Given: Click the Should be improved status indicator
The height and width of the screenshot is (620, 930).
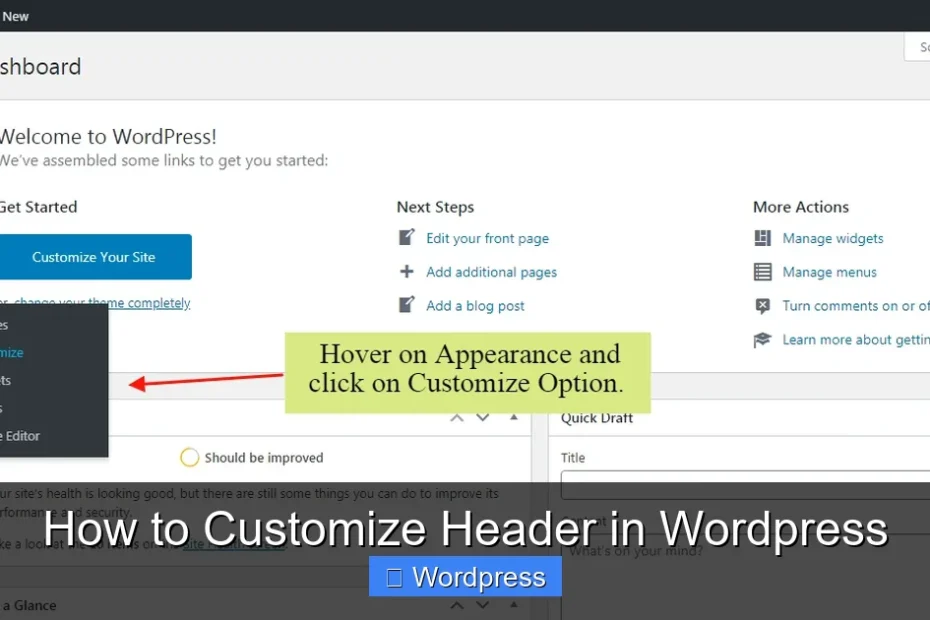Looking at the screenshot, I should click(252, 457).
